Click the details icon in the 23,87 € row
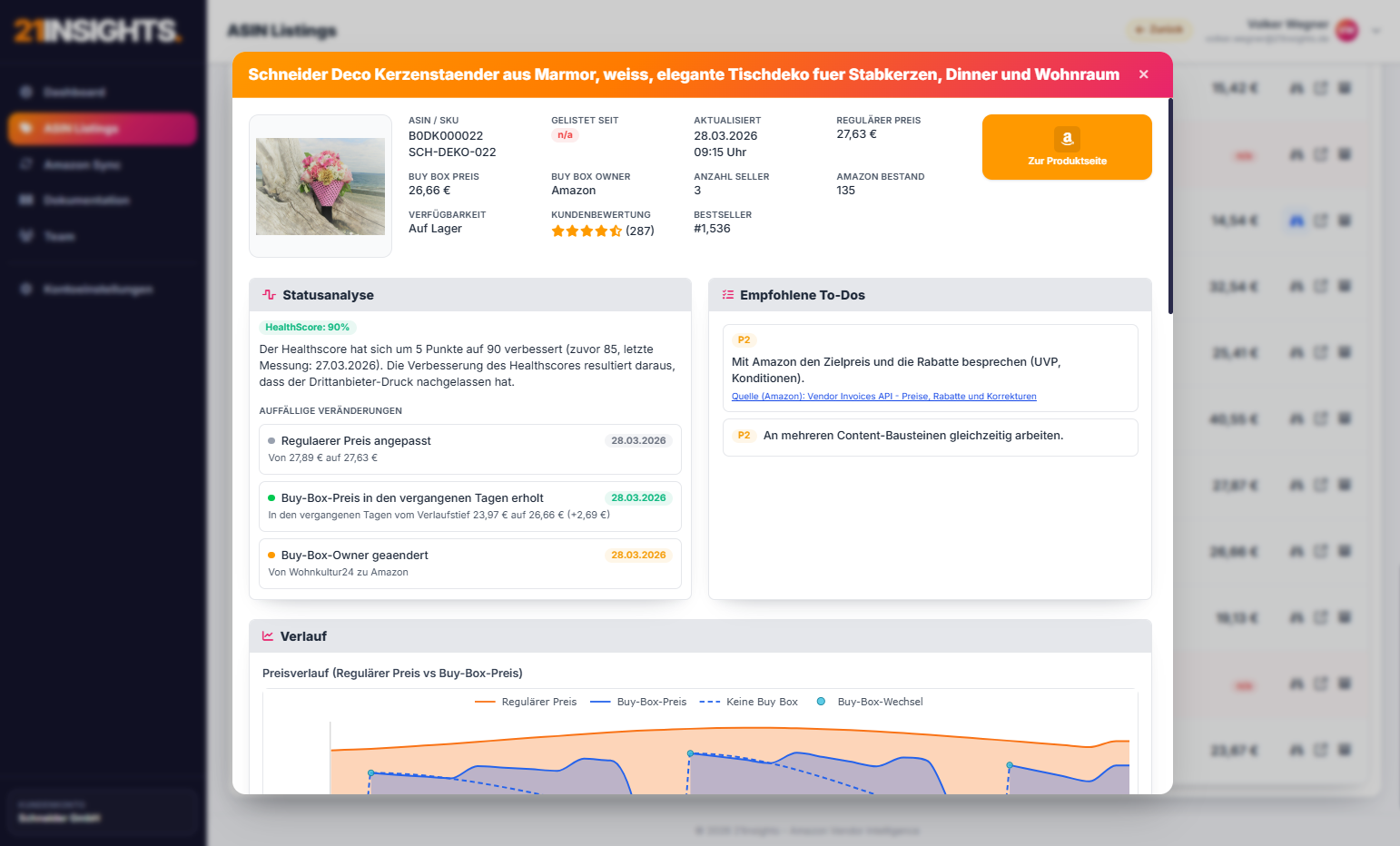Screen dimensions: 1400x846 pos(1296,751)
